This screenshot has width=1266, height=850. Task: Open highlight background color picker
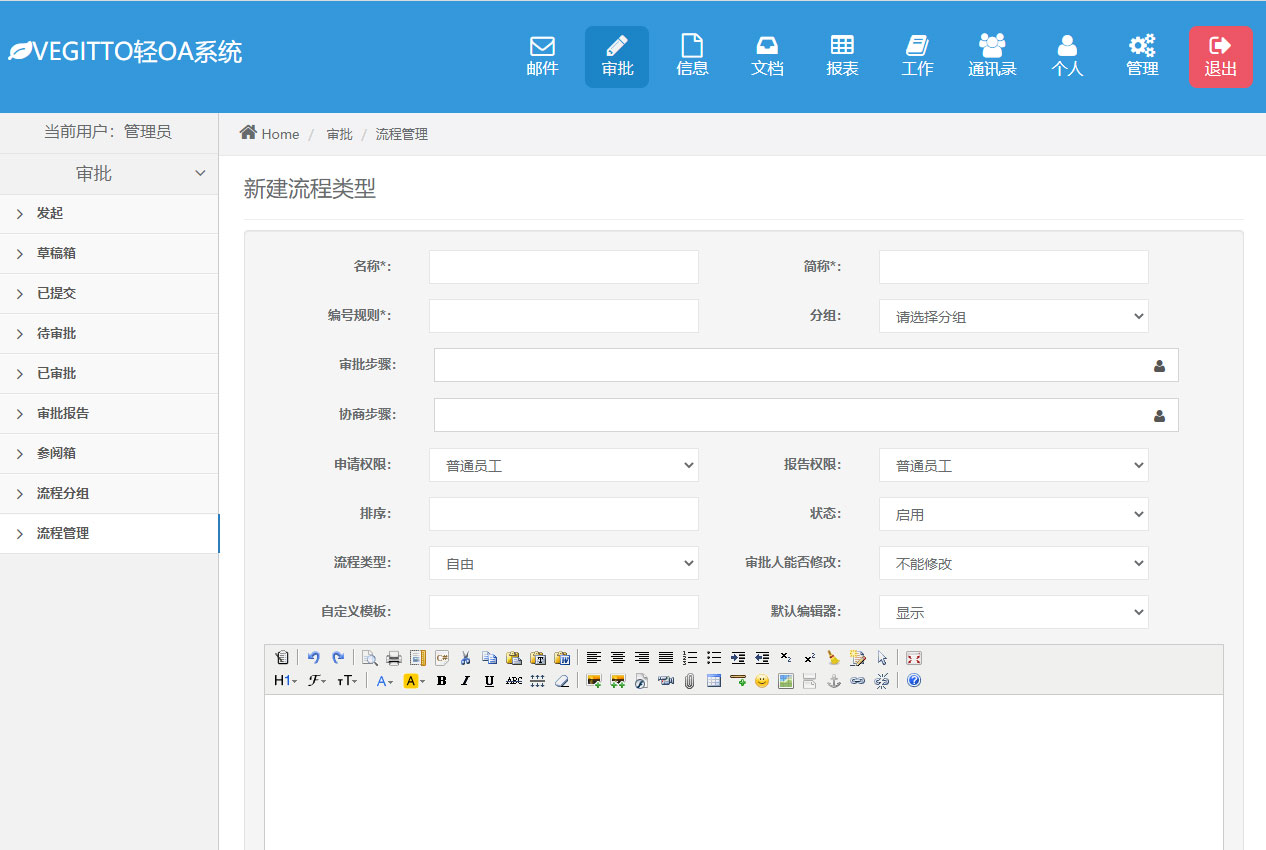coord(414,681)
